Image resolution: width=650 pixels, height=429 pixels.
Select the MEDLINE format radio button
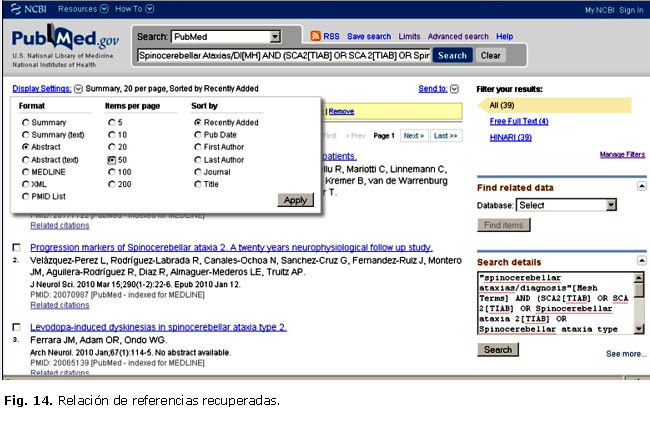coord(25,172)
